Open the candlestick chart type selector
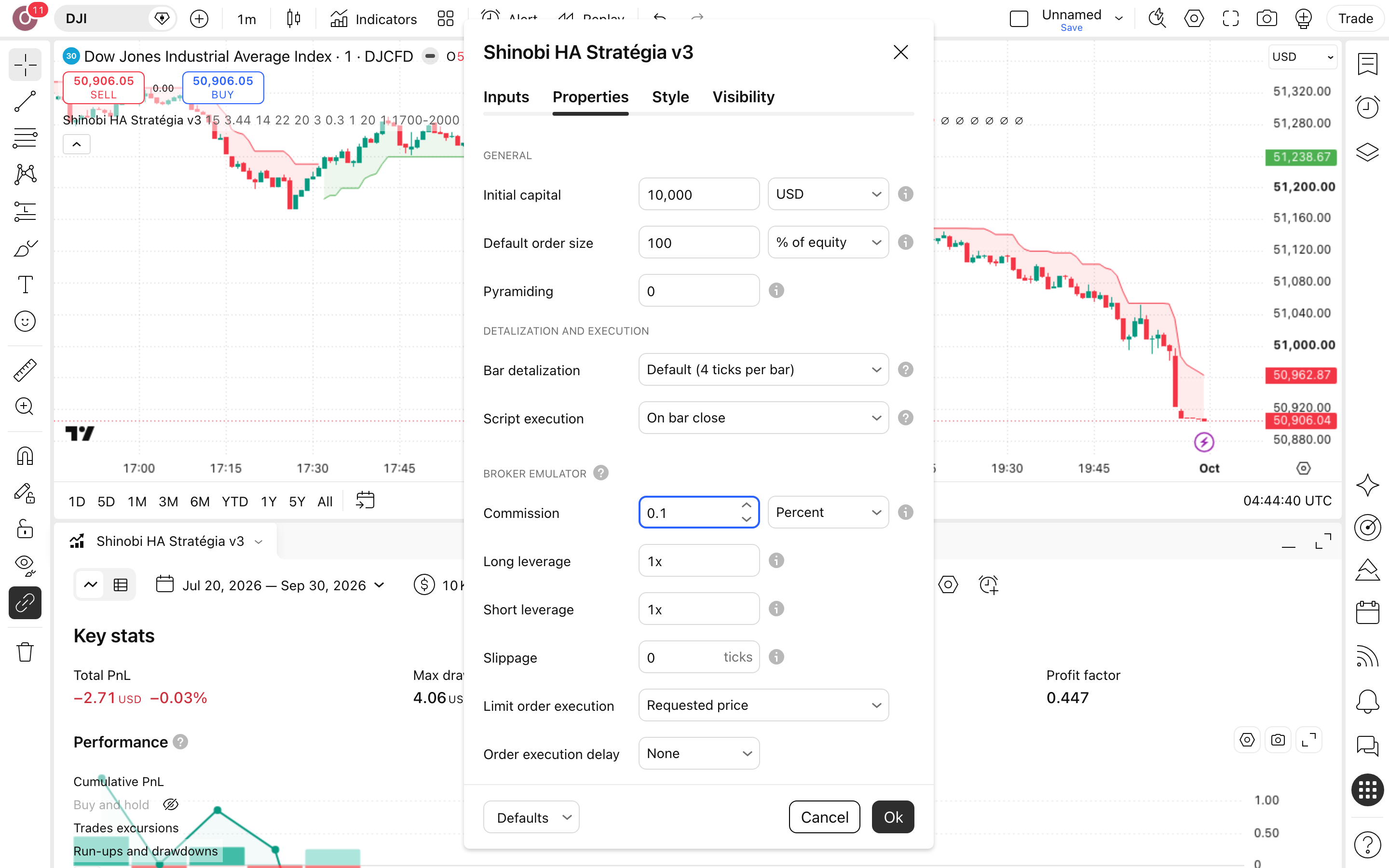Screen dimensions: 1389x868 [293, 19]
